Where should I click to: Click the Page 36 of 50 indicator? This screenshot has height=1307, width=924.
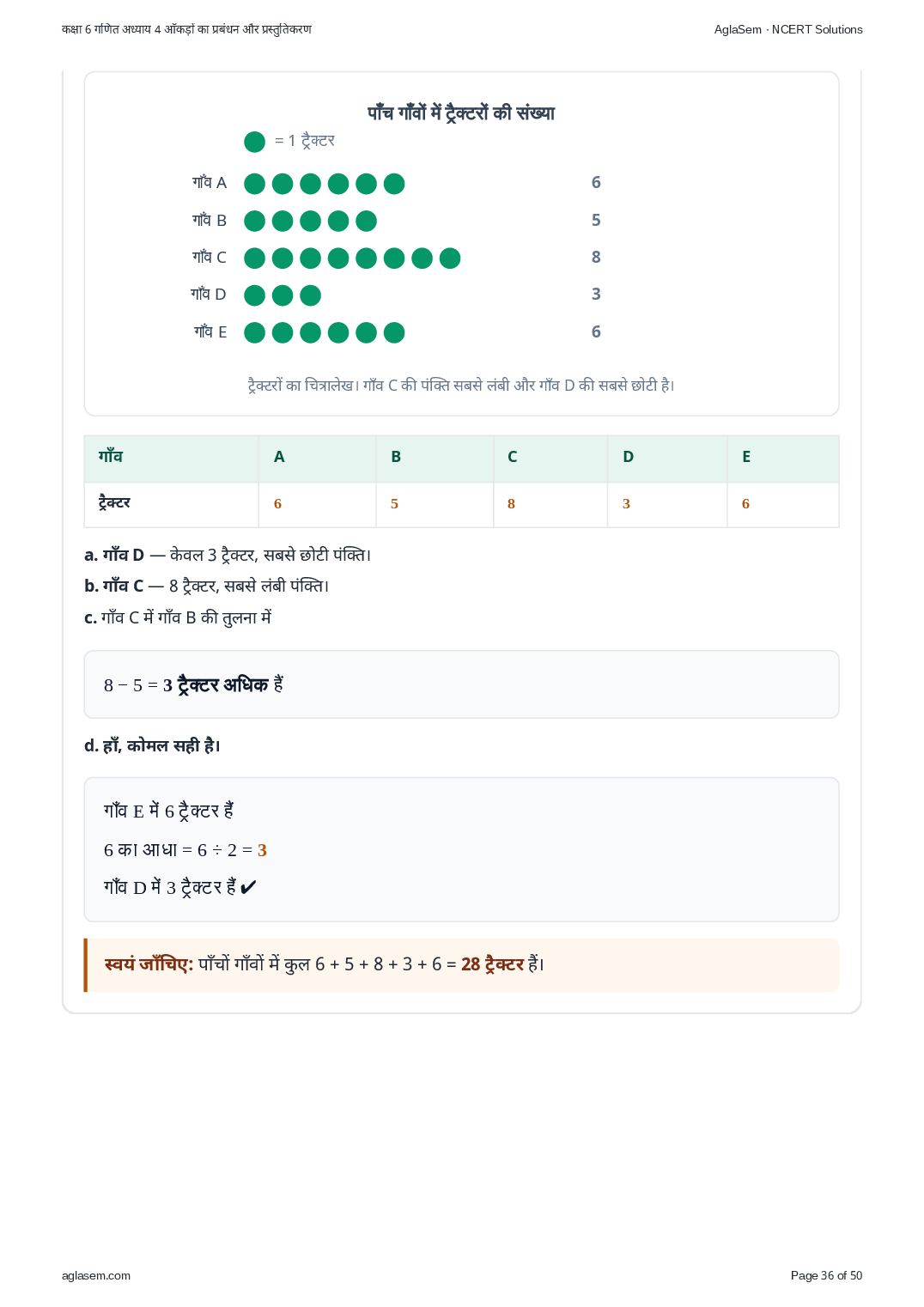coord(826,1275)
